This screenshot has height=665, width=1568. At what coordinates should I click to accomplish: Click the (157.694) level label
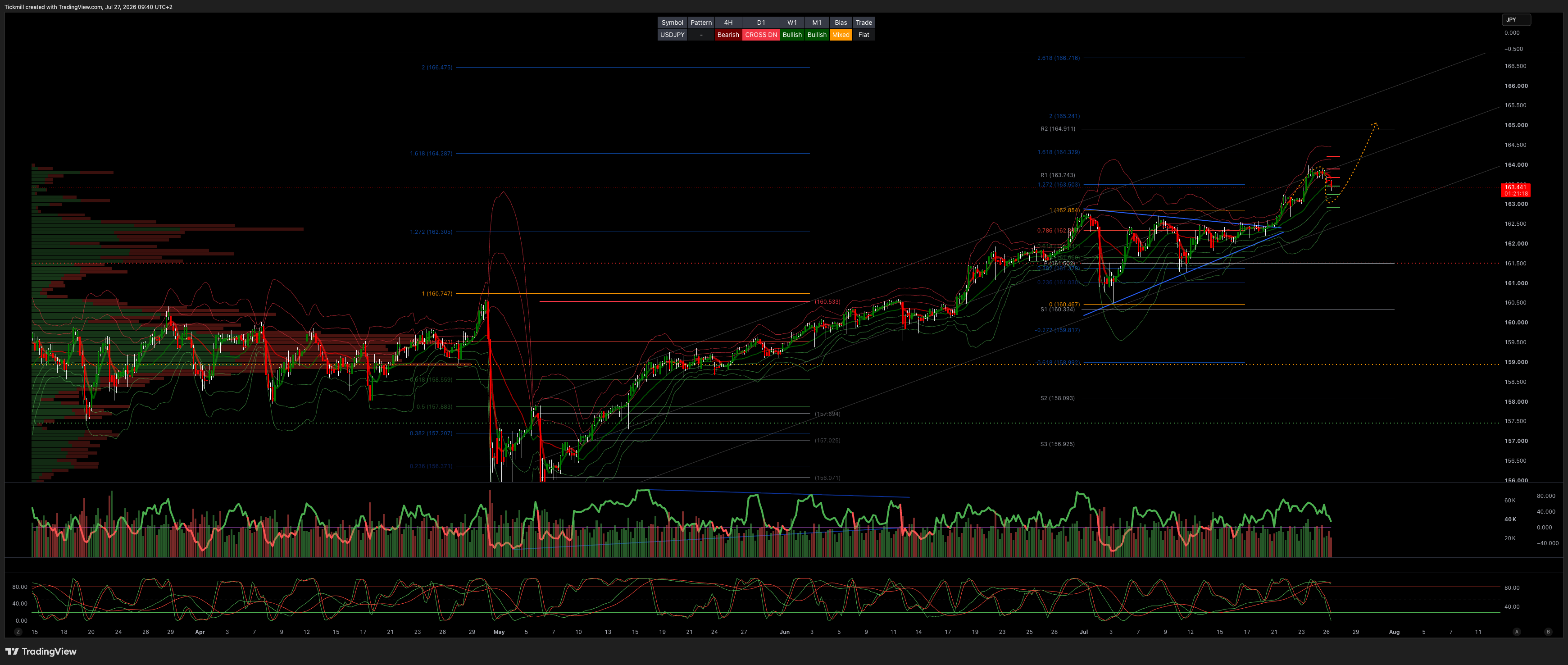[827, 414]
